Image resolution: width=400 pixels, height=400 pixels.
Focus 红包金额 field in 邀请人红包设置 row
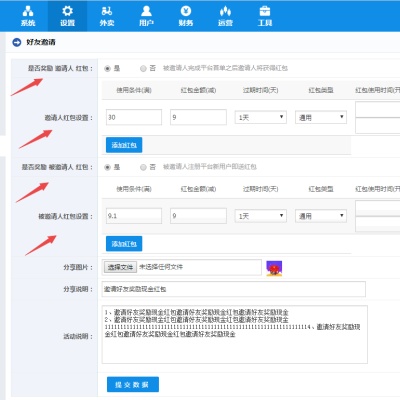(x=198, y=117)
